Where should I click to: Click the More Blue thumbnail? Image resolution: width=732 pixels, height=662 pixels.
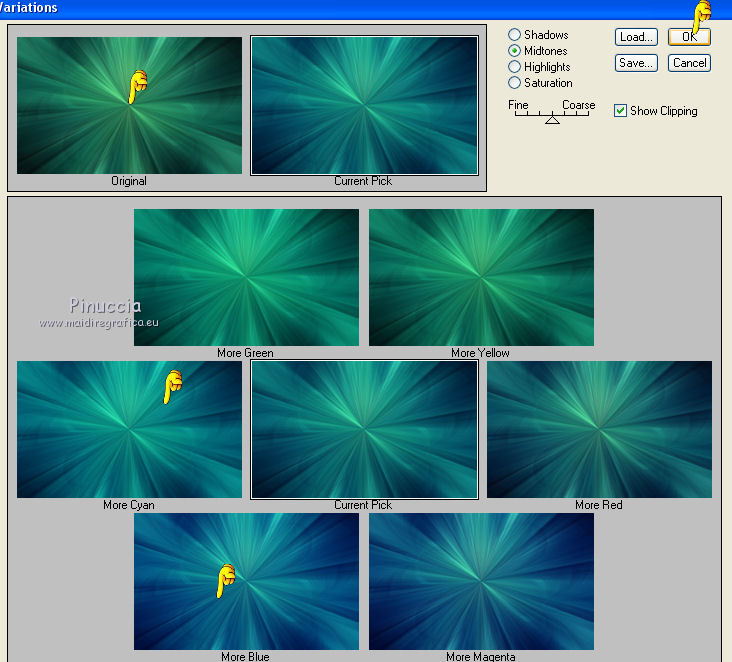(x=246, y=581)
